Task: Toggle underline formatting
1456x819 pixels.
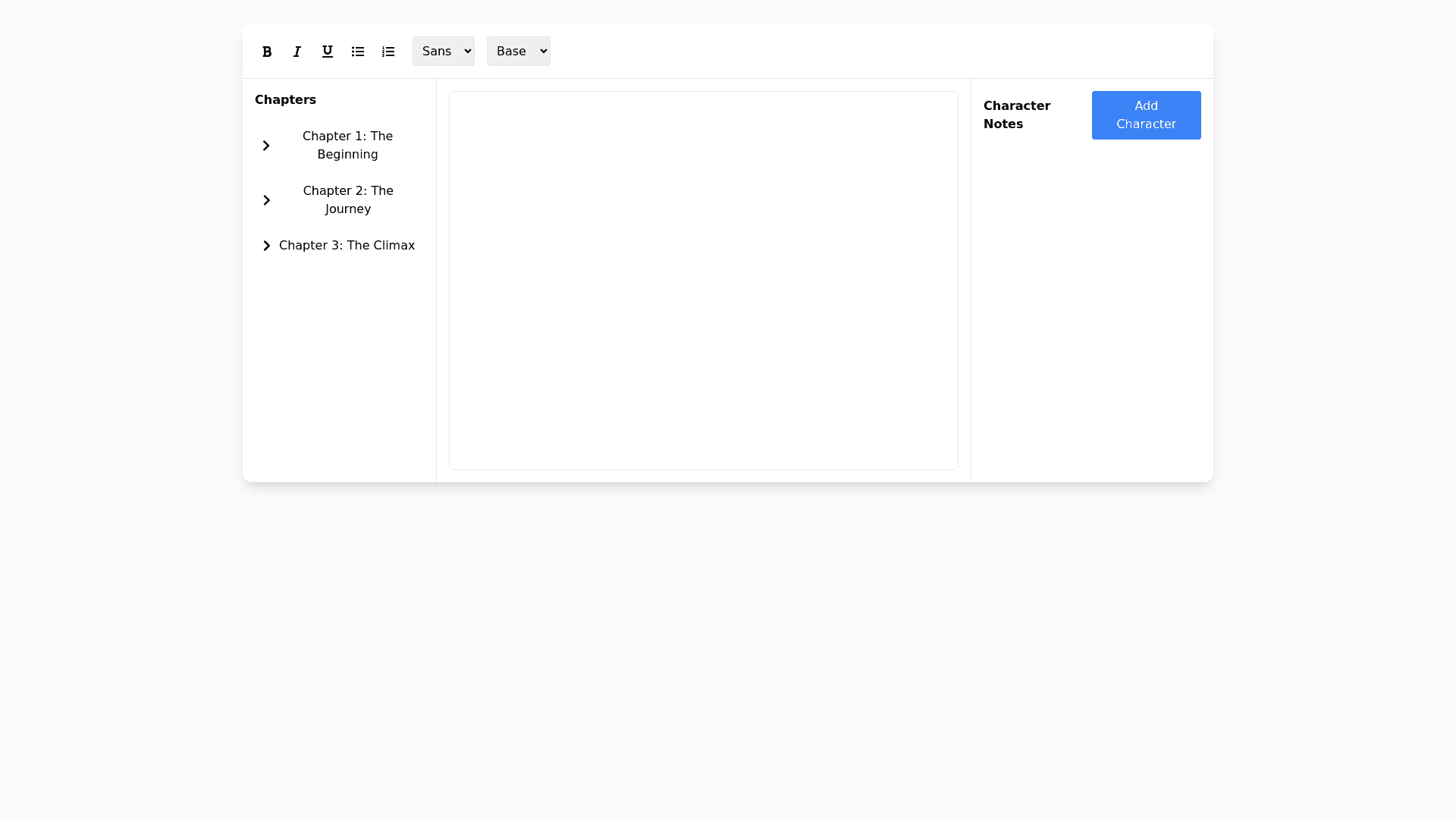Action: tap(328, 52)
